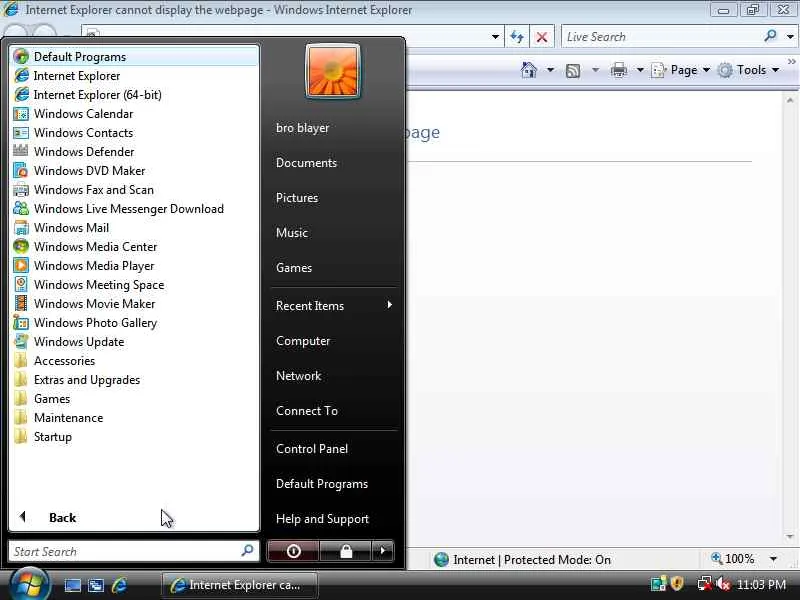800x600 pixels.
Task: Go Back to the recent programs list
Action: click(135, 517)
